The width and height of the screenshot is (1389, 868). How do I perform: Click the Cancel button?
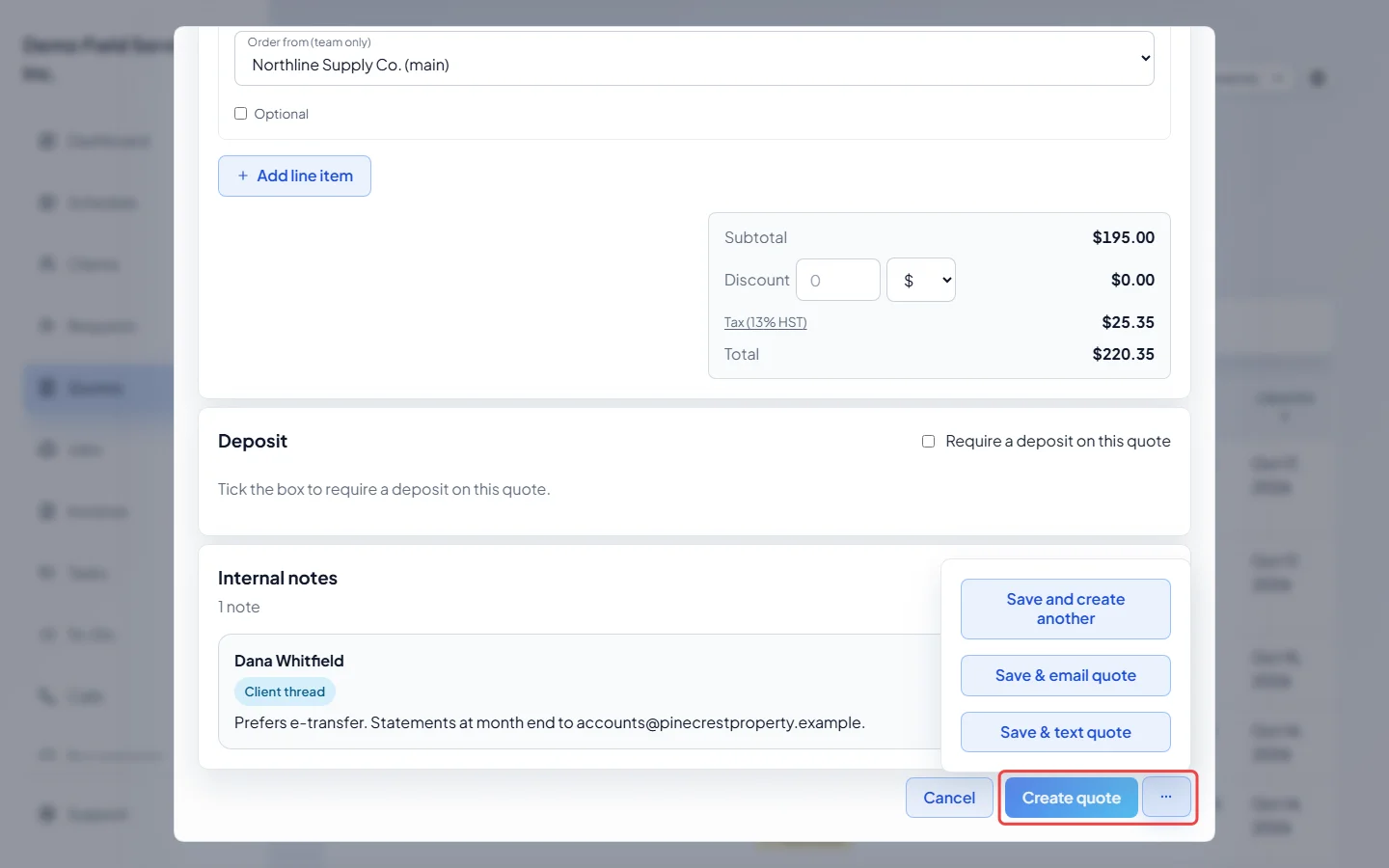coord(949,798)
